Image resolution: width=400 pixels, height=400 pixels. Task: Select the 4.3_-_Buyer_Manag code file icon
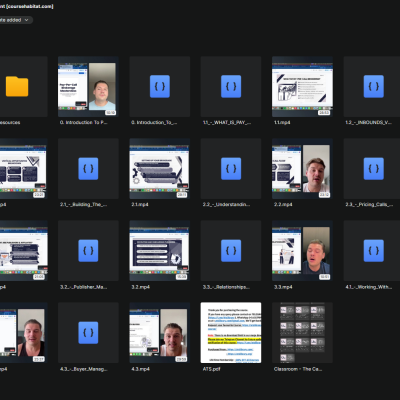pos(88,333)
